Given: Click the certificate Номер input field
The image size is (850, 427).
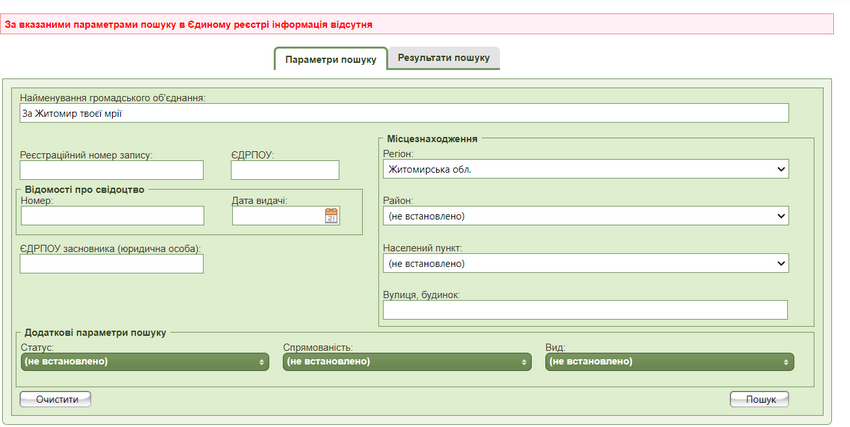Looking at the screenshot, I should coord(112,216).
